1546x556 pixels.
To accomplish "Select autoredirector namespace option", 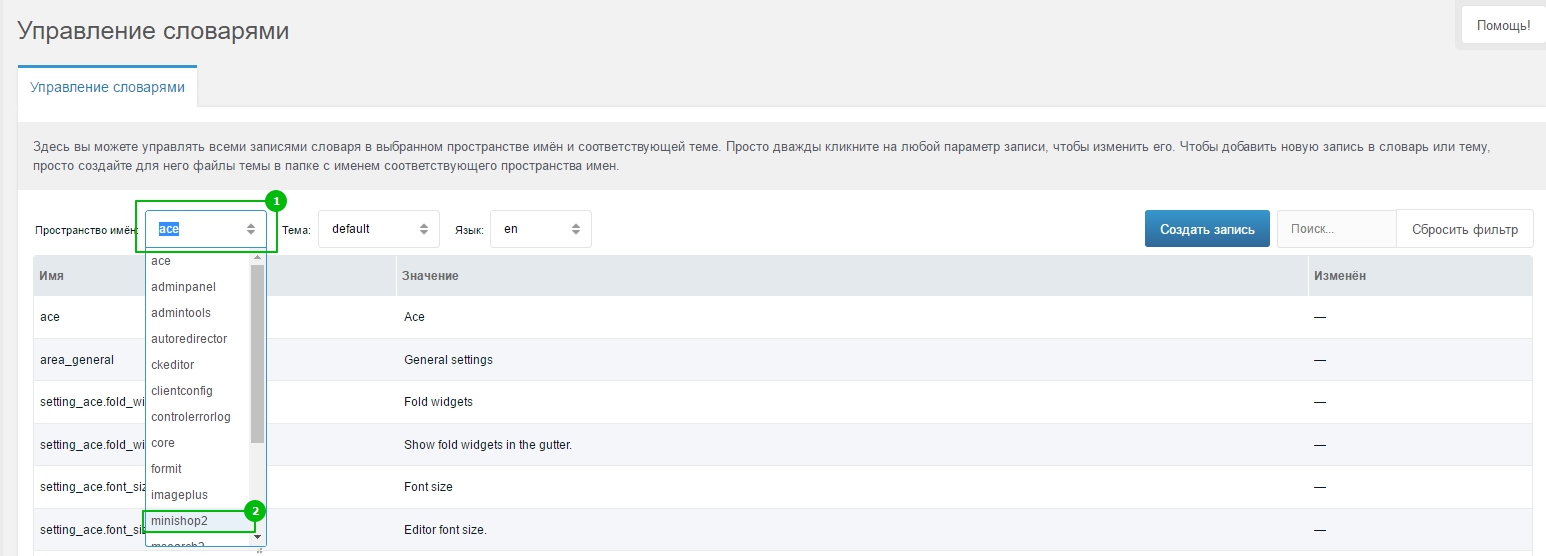I will coord(189,339).
